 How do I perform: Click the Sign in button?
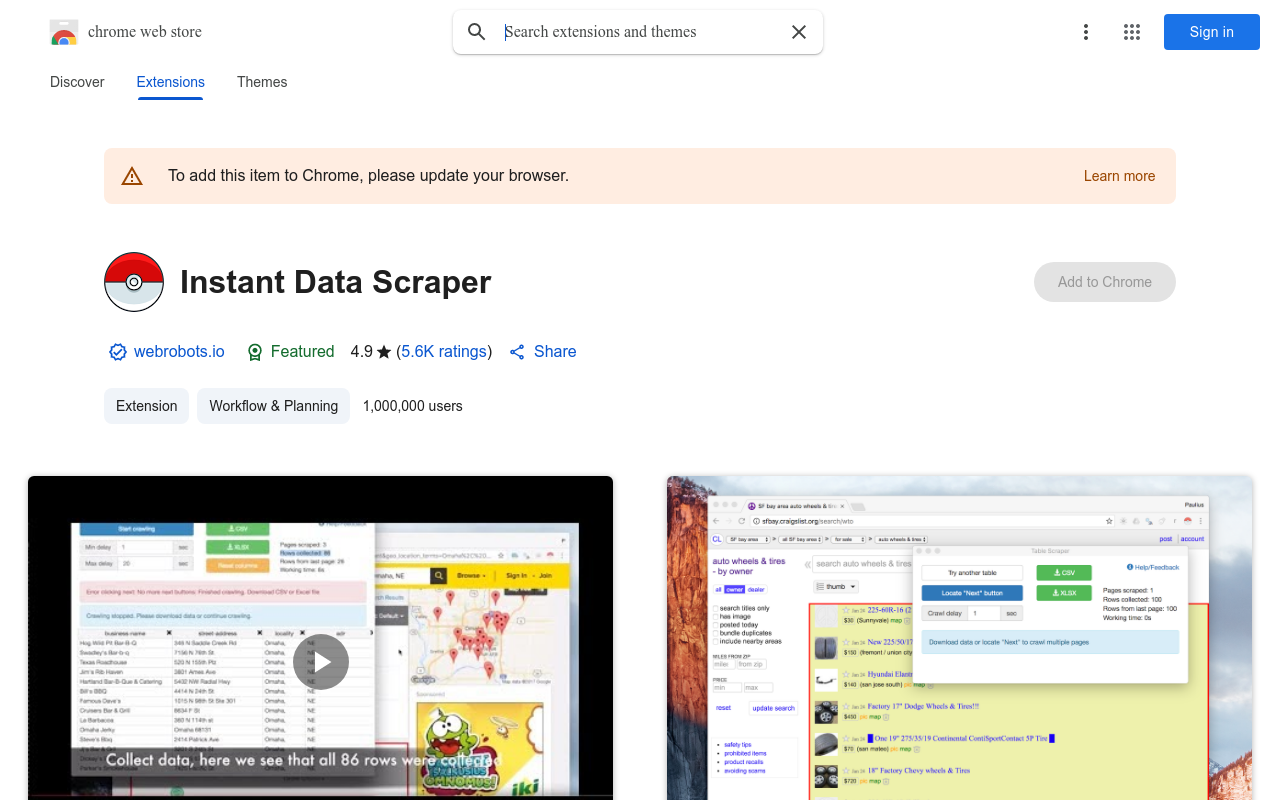[1212, 32]
